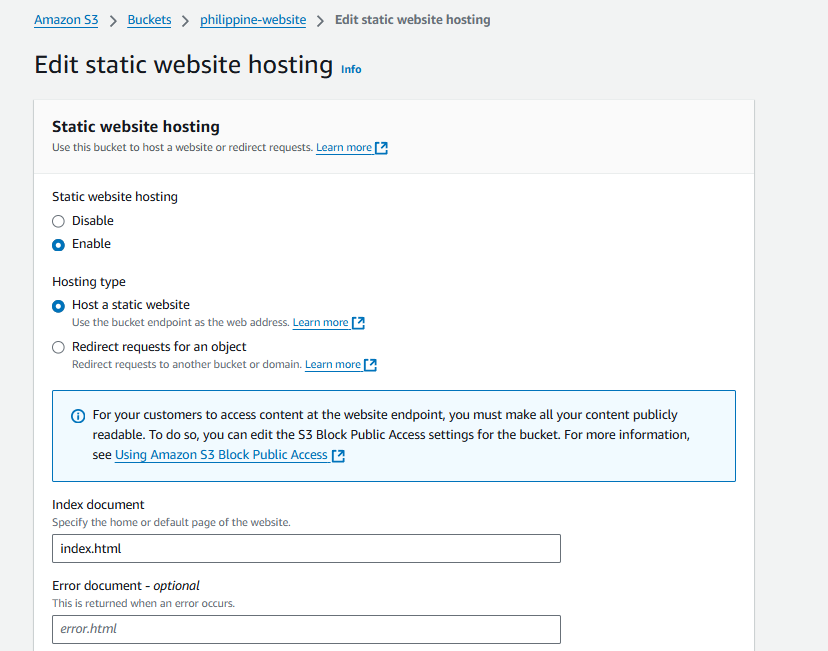Choose Redirect requests for an object
Image resolution: width=828 pixels, height=651 pixels.
pos(58,347)
